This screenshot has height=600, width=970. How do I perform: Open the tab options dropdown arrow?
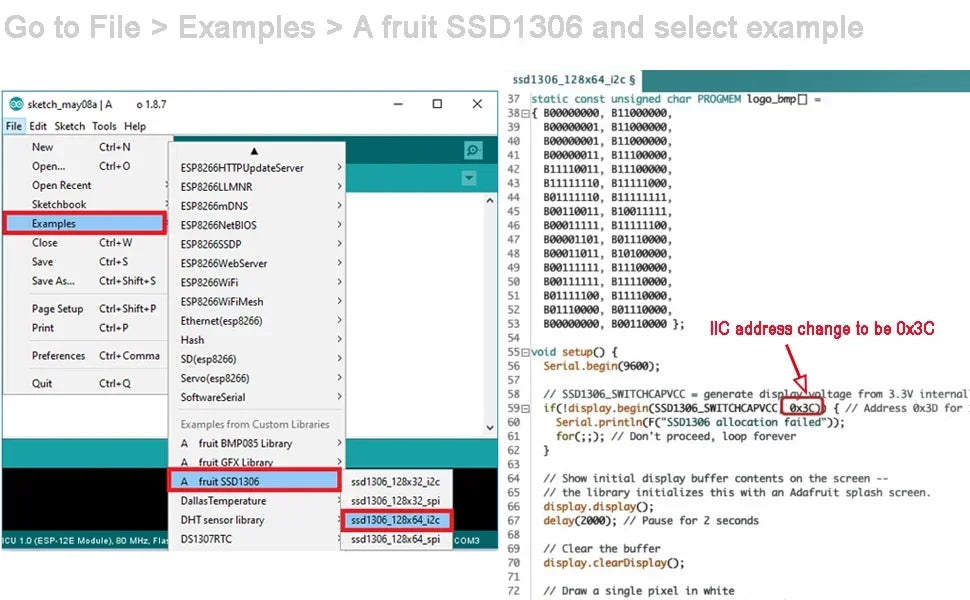point(469,178)
